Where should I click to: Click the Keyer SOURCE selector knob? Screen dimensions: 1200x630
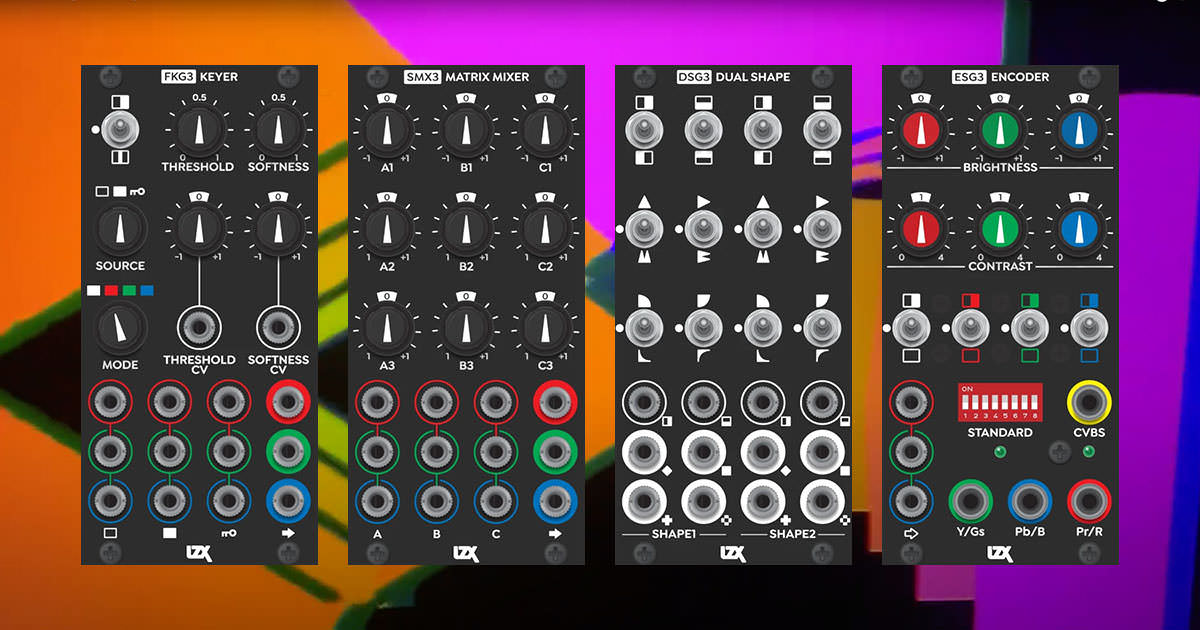[x=120, y=229]
